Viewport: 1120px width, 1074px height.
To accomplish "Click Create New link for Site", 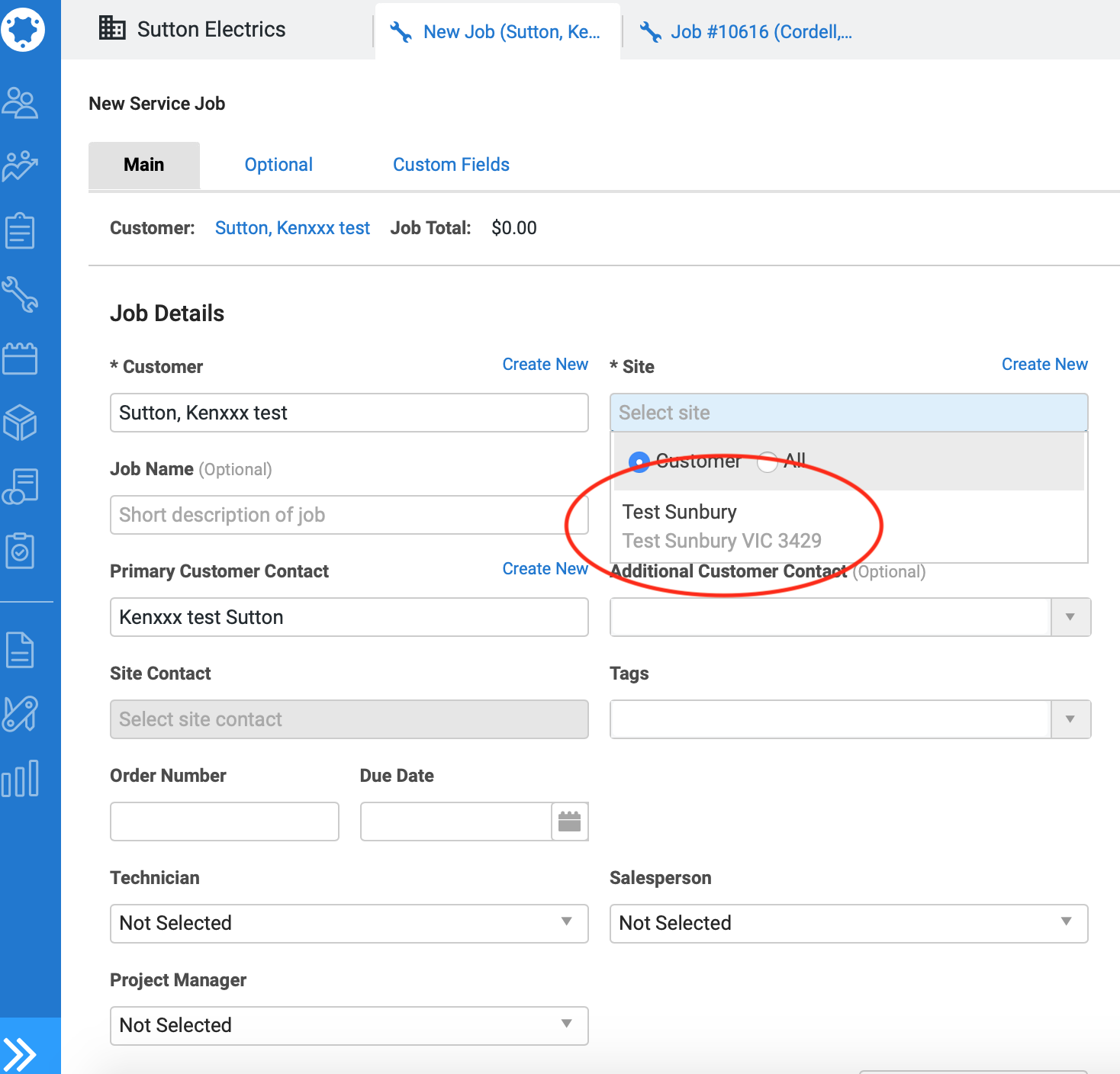I will (x=1044, y=365).
